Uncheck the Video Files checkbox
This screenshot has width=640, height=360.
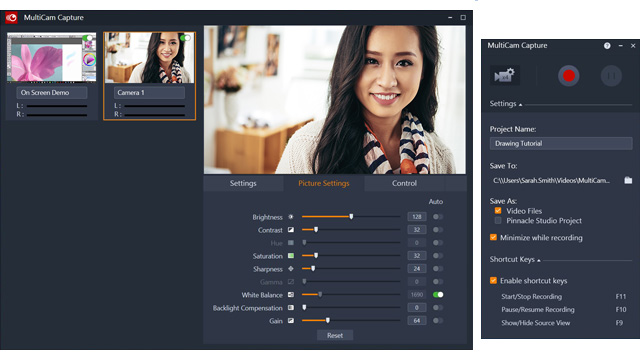498,211
